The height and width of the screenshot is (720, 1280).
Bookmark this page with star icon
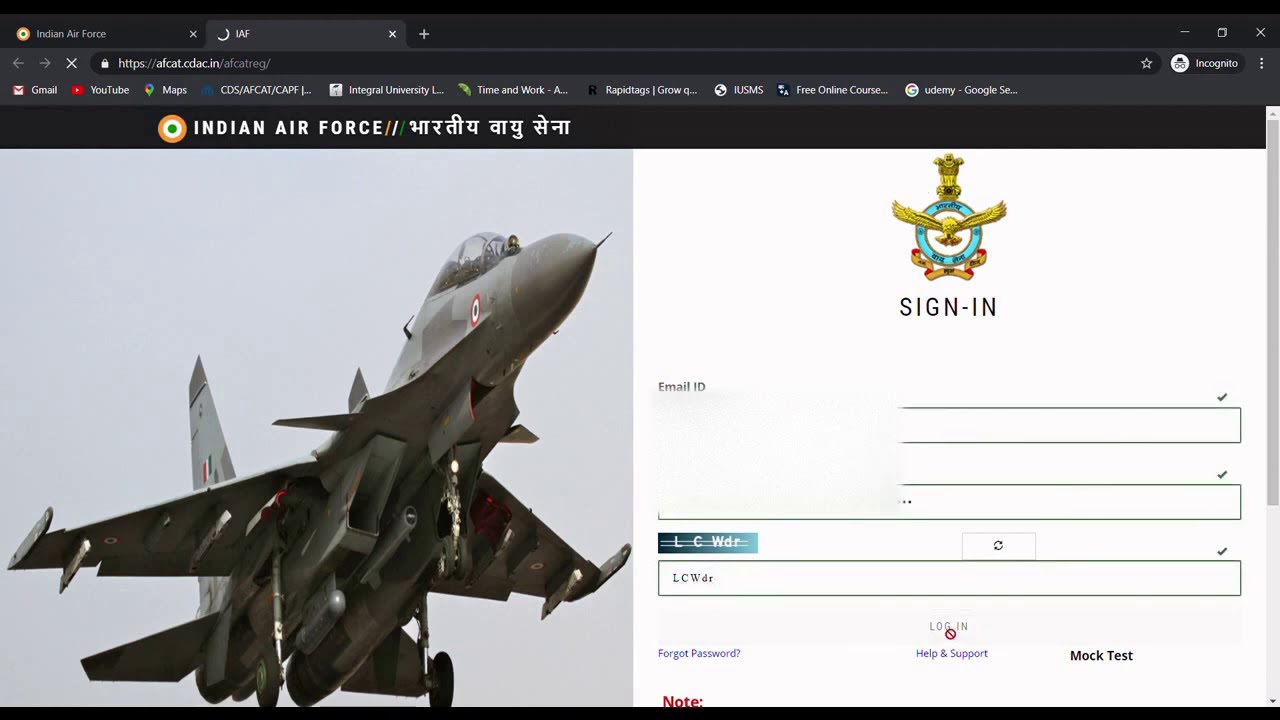tap(1146, 63)
